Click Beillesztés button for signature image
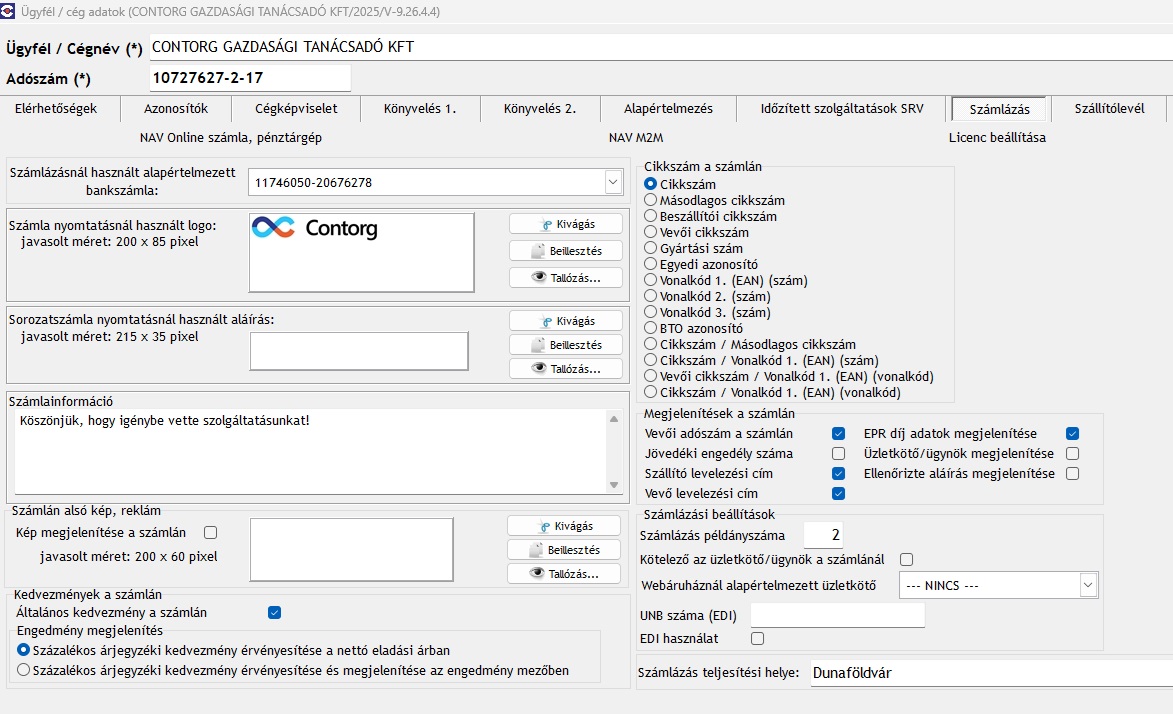The width and height of the screenshot is (1173, 714). point(566,345)
